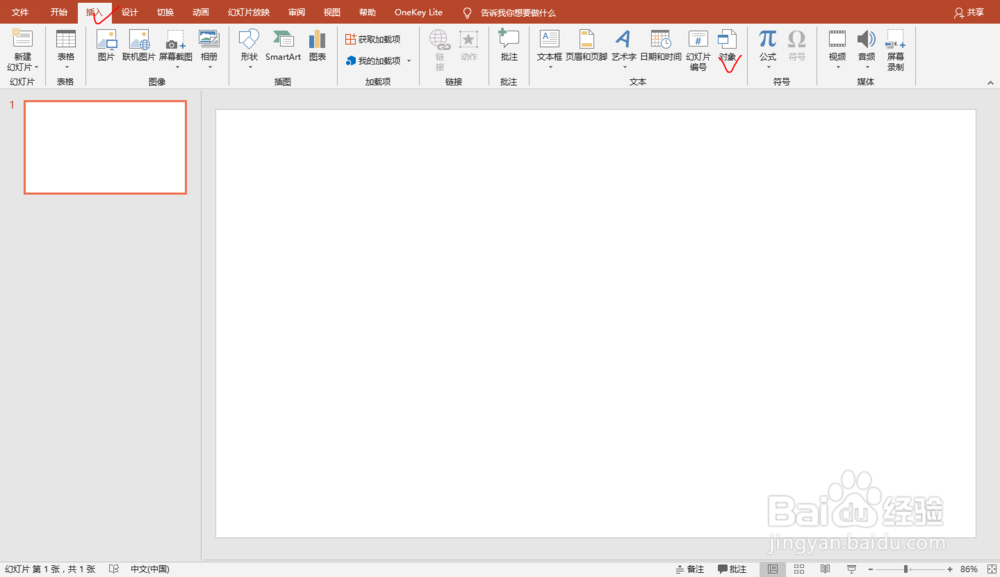Click the New Slide (新建幻灯片) icon
The image size is (1000, 577).
[22, 49]
